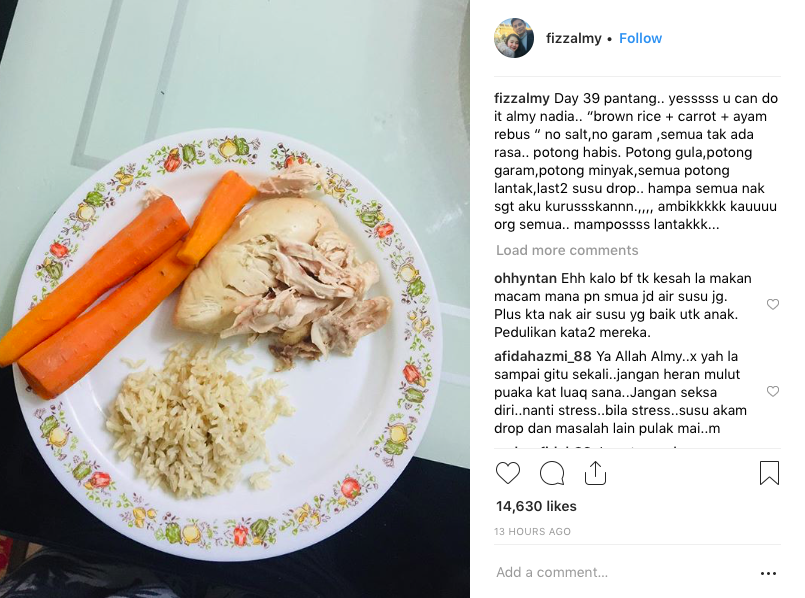Open the fizzalmy username in the header
805x598 pixels.
[573, 38]
